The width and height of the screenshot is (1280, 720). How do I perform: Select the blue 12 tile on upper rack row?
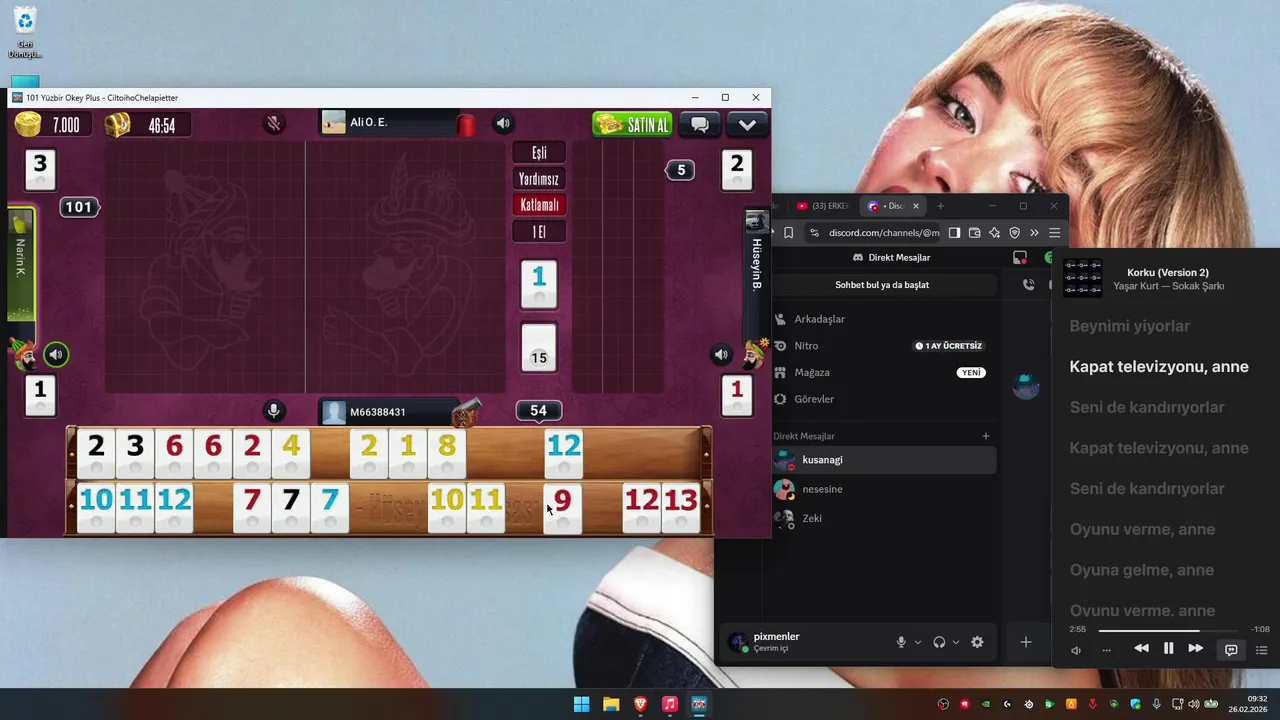[x=563, y=453]
